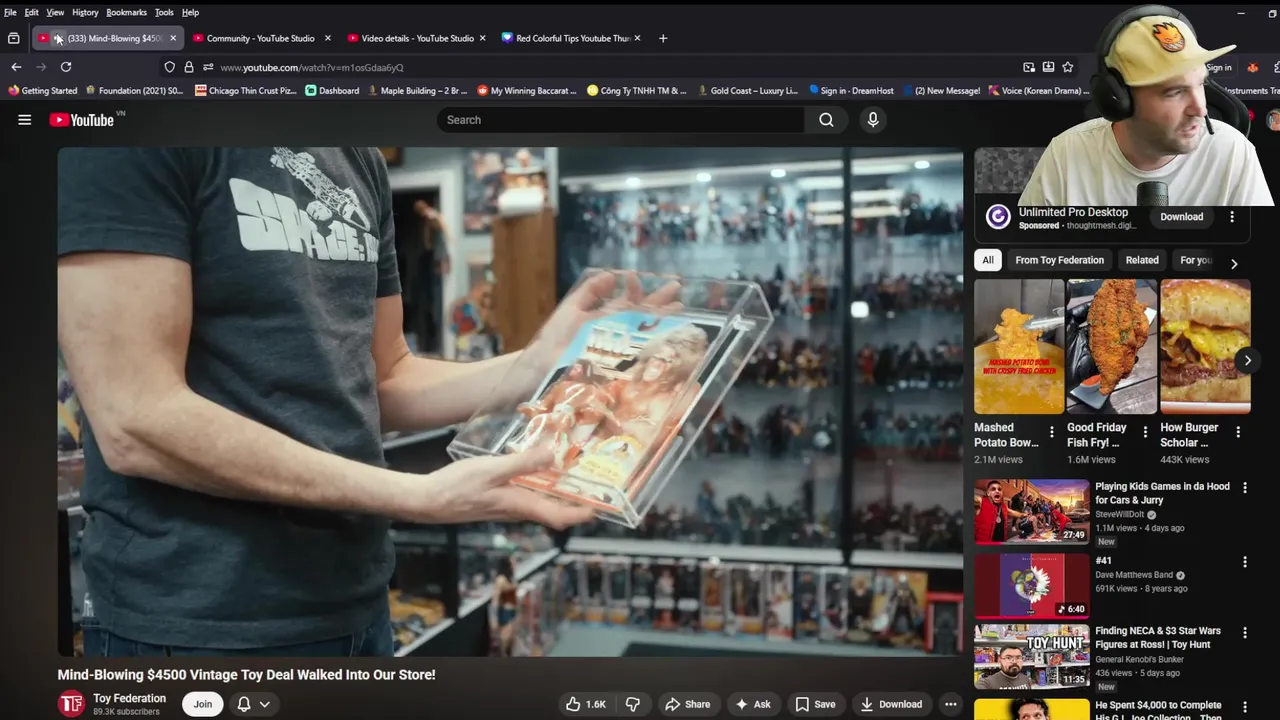This screenshot has height=720, width=1280.
Task: Click the Share button
Action: (687, 704)
